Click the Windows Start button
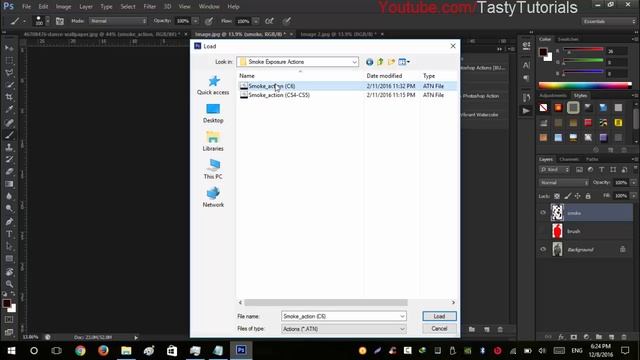Image resolution: width=640 pixels, height=360 pixels. pos(11,350)
